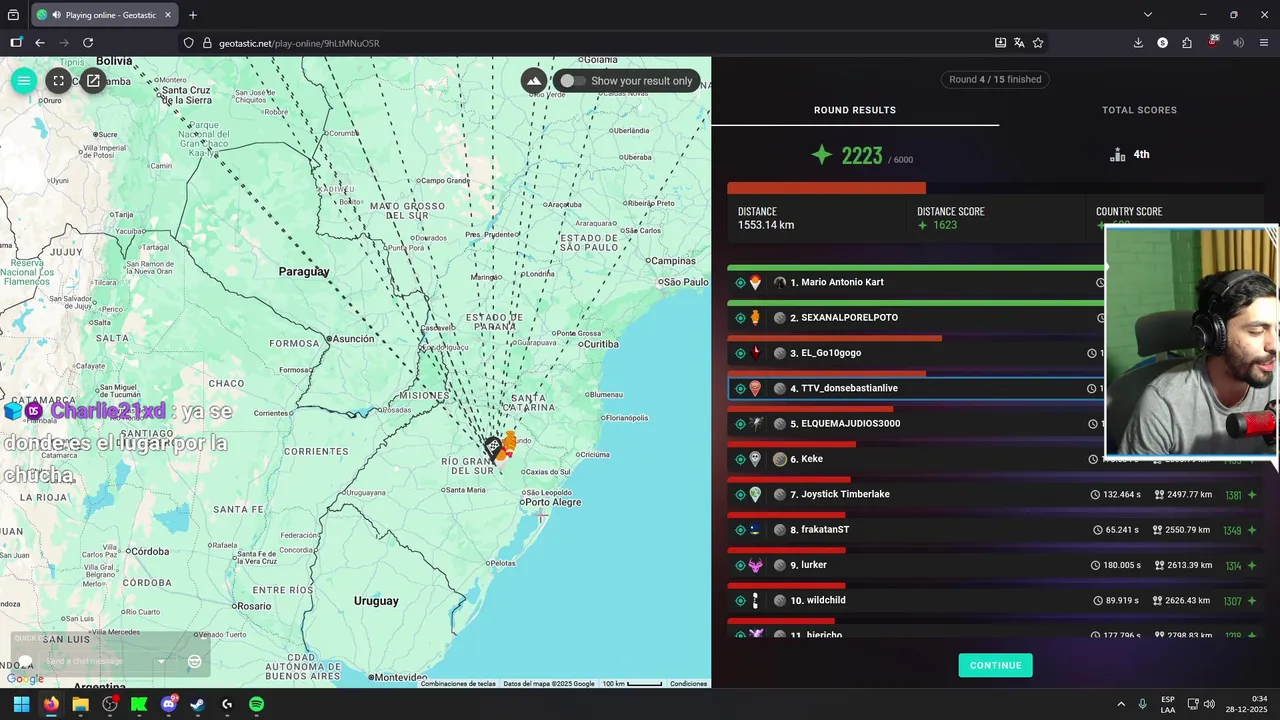Screen dimensions: 1280x720
Task: Switch to TOTAL SCORES tab
Action: pyautogui.click(x=1139, y=110)
